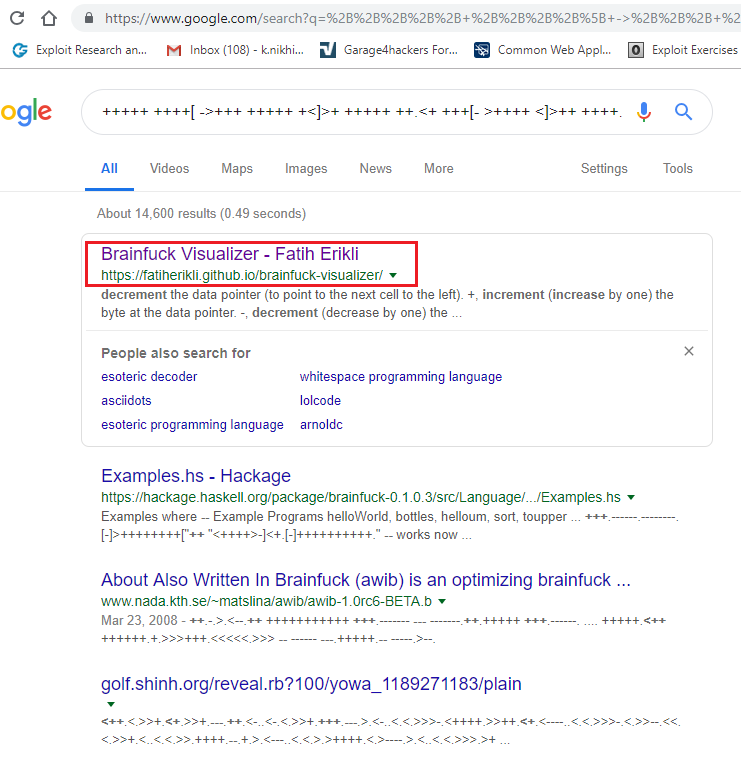Switch to the Images results tab

click(x=306, y=168)
